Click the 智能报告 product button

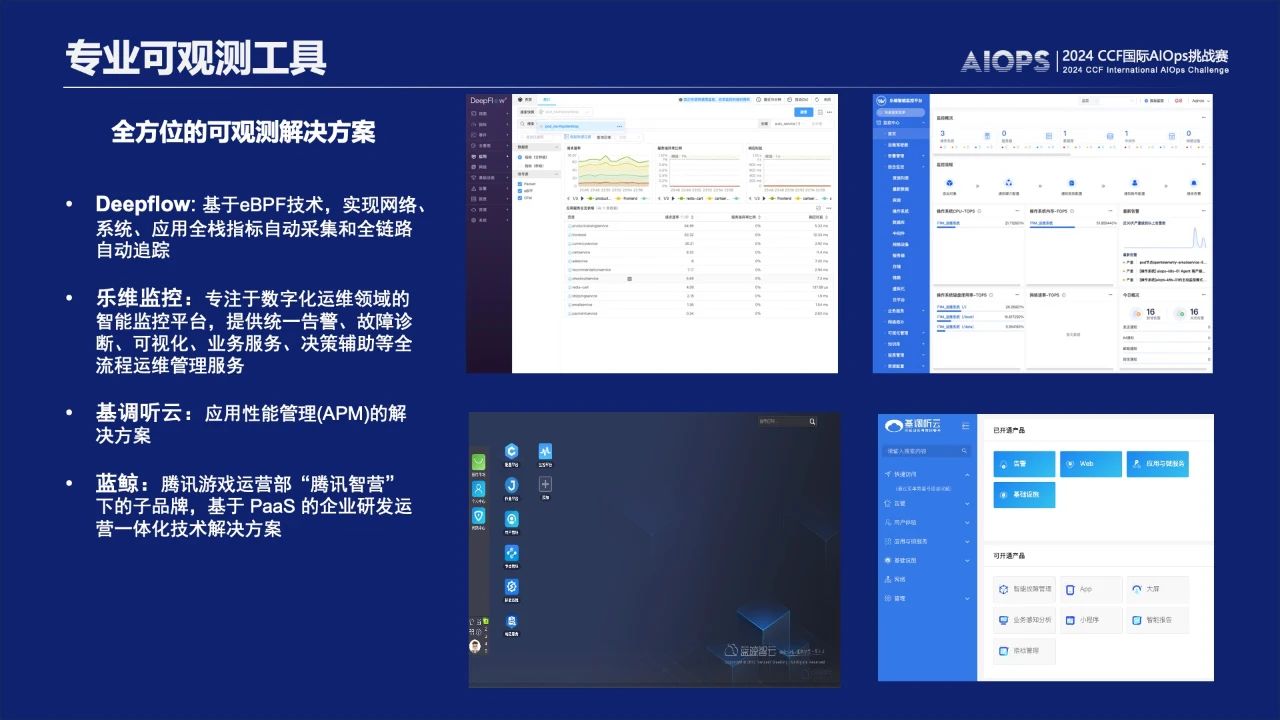point(1158,620)
